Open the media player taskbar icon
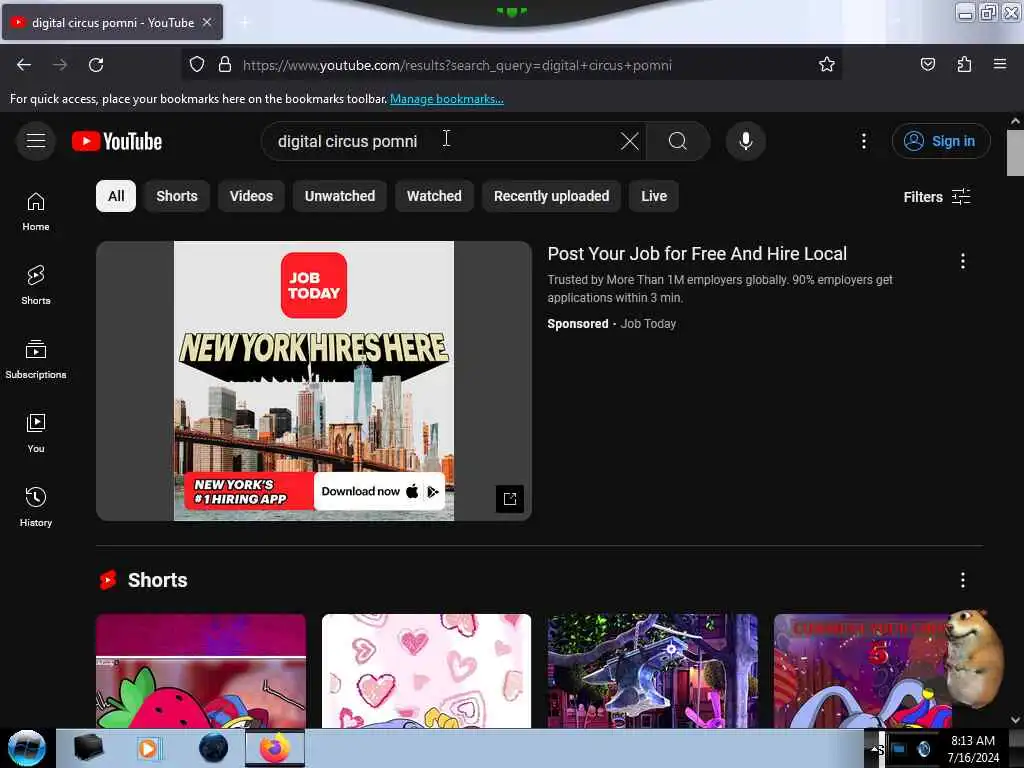Image resolution: width=1024 pixels, height=768 pixels. coord(148,748)
